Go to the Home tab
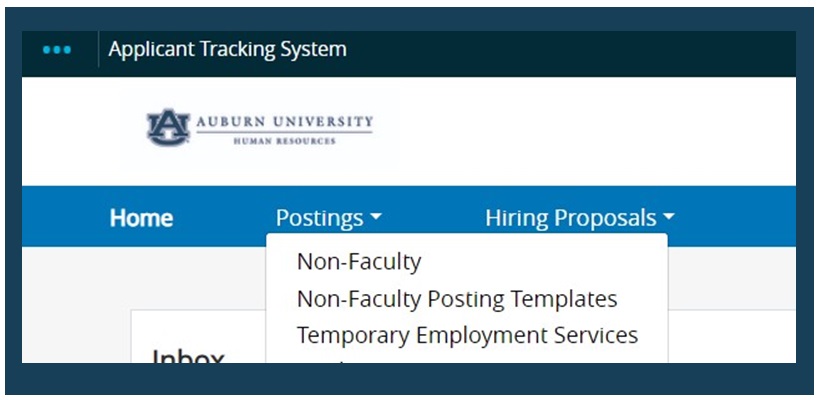Screen dimensions: 819x400 coord(141,218)
